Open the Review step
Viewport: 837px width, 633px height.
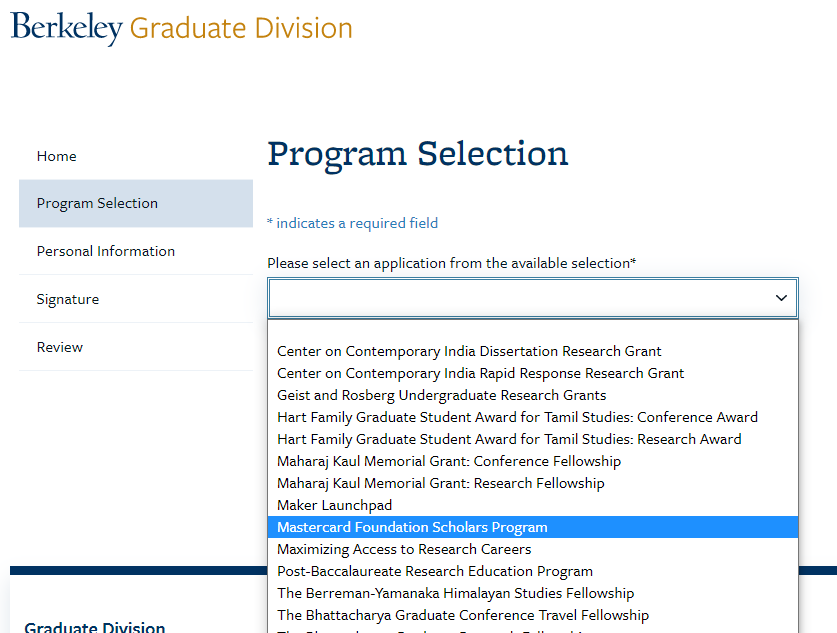(x=60, y=347)
